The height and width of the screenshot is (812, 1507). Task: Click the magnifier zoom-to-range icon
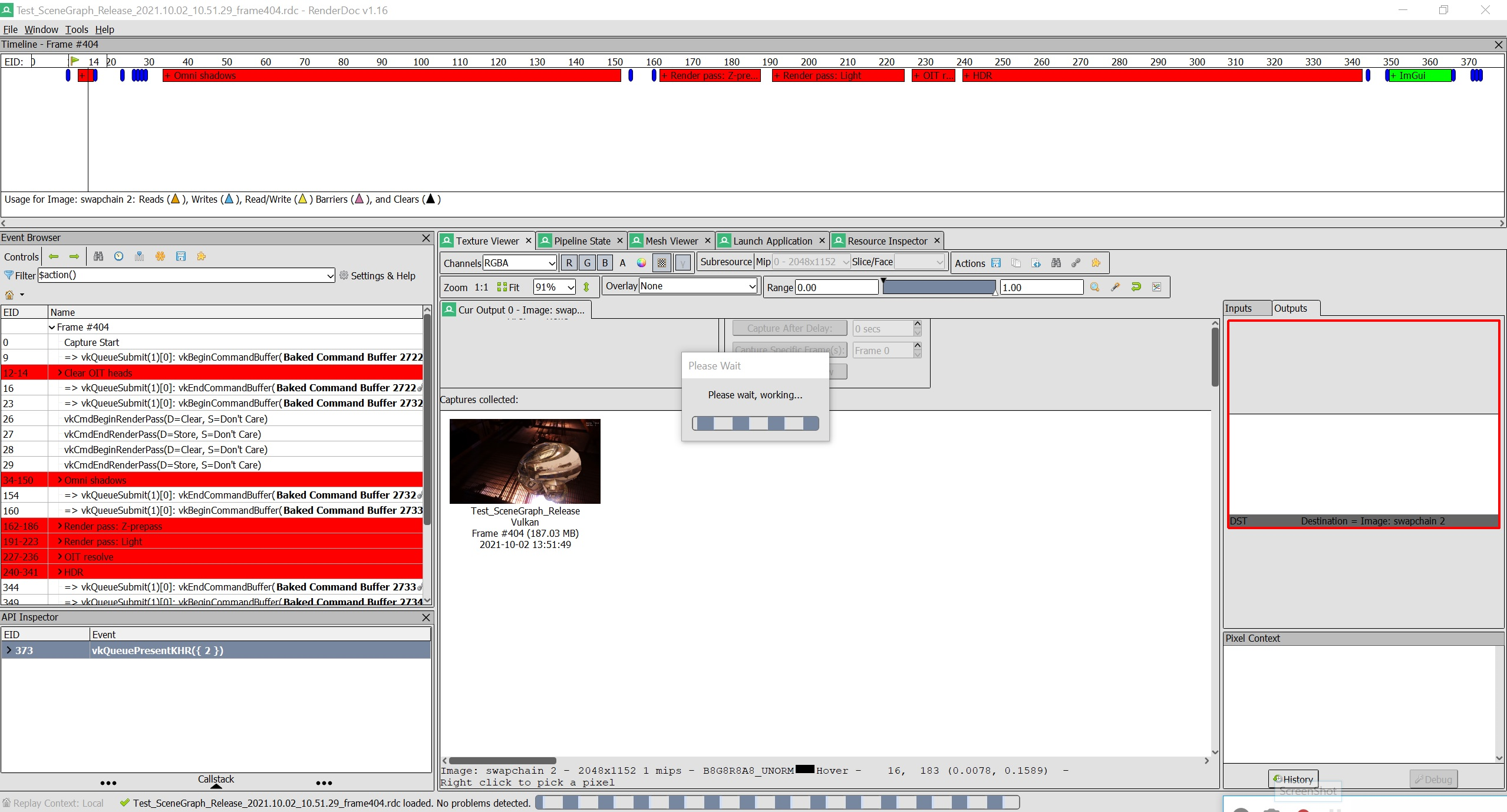pos(1095,287)
